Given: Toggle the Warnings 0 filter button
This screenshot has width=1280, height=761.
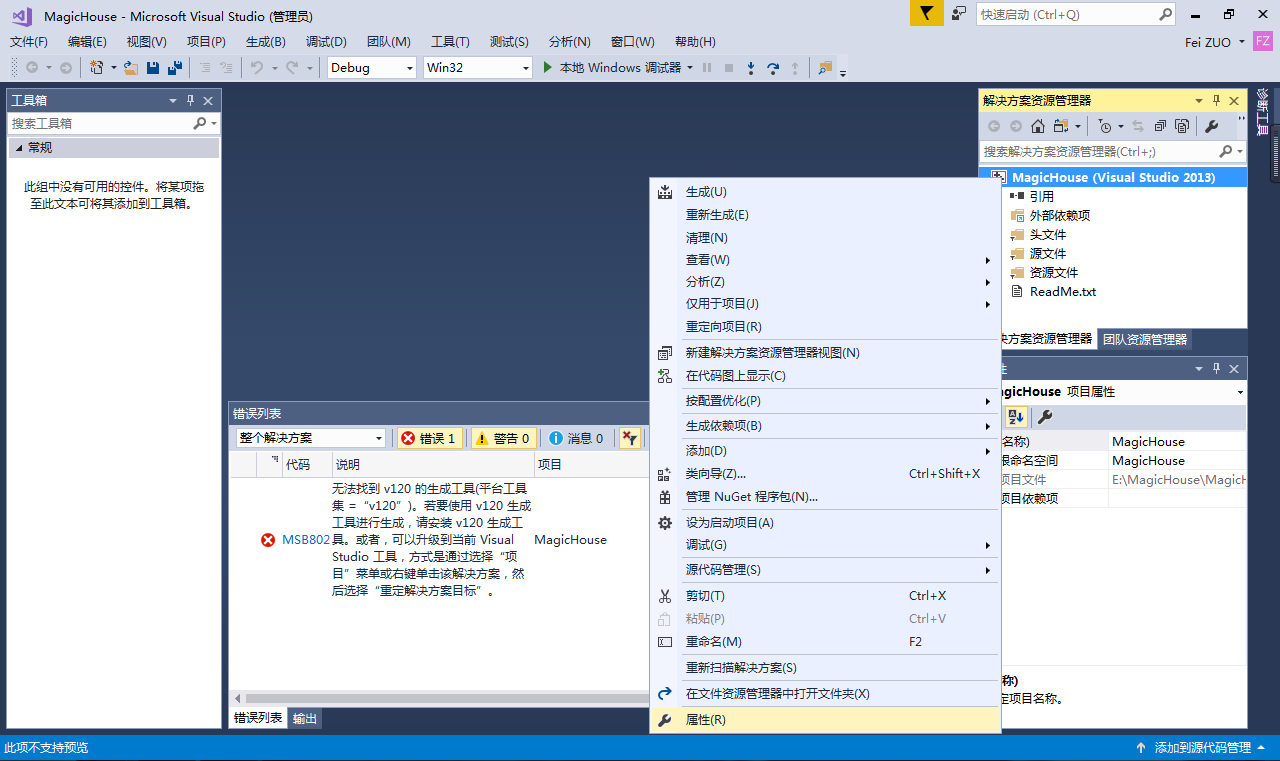Looking at the screenshot, I should (503, 438).
